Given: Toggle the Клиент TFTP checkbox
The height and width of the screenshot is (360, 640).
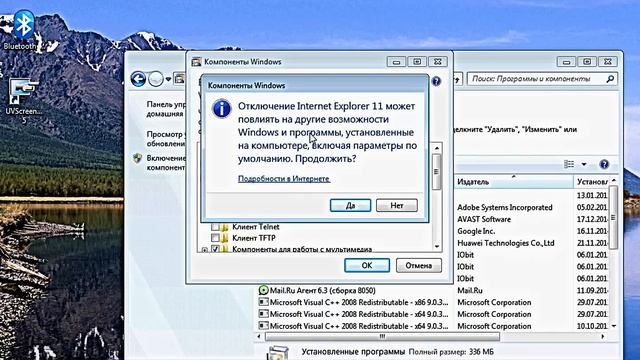Looking at the screenshot, I should click(215, 238).
